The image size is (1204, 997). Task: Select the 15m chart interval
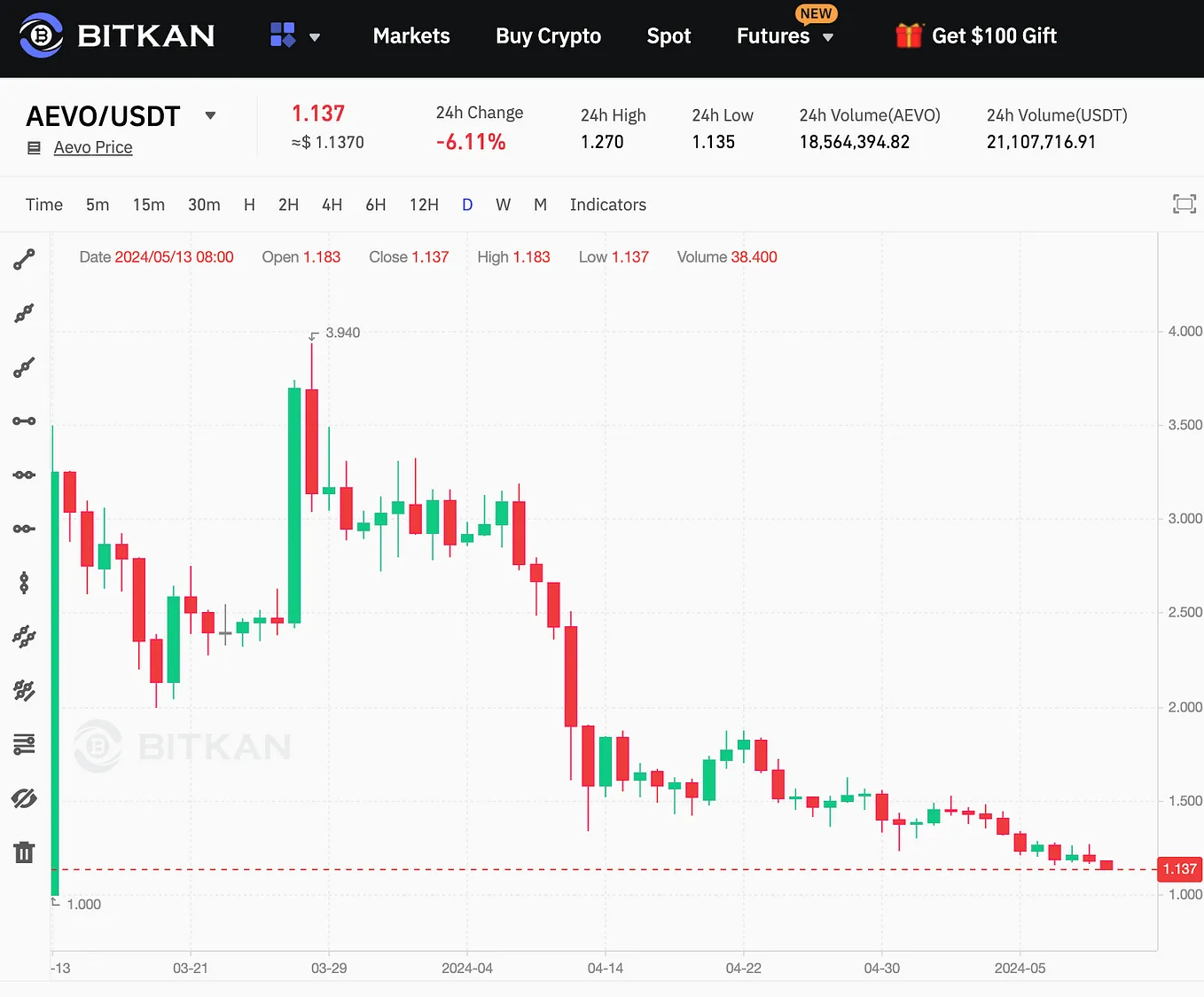[x=149, y=205]
